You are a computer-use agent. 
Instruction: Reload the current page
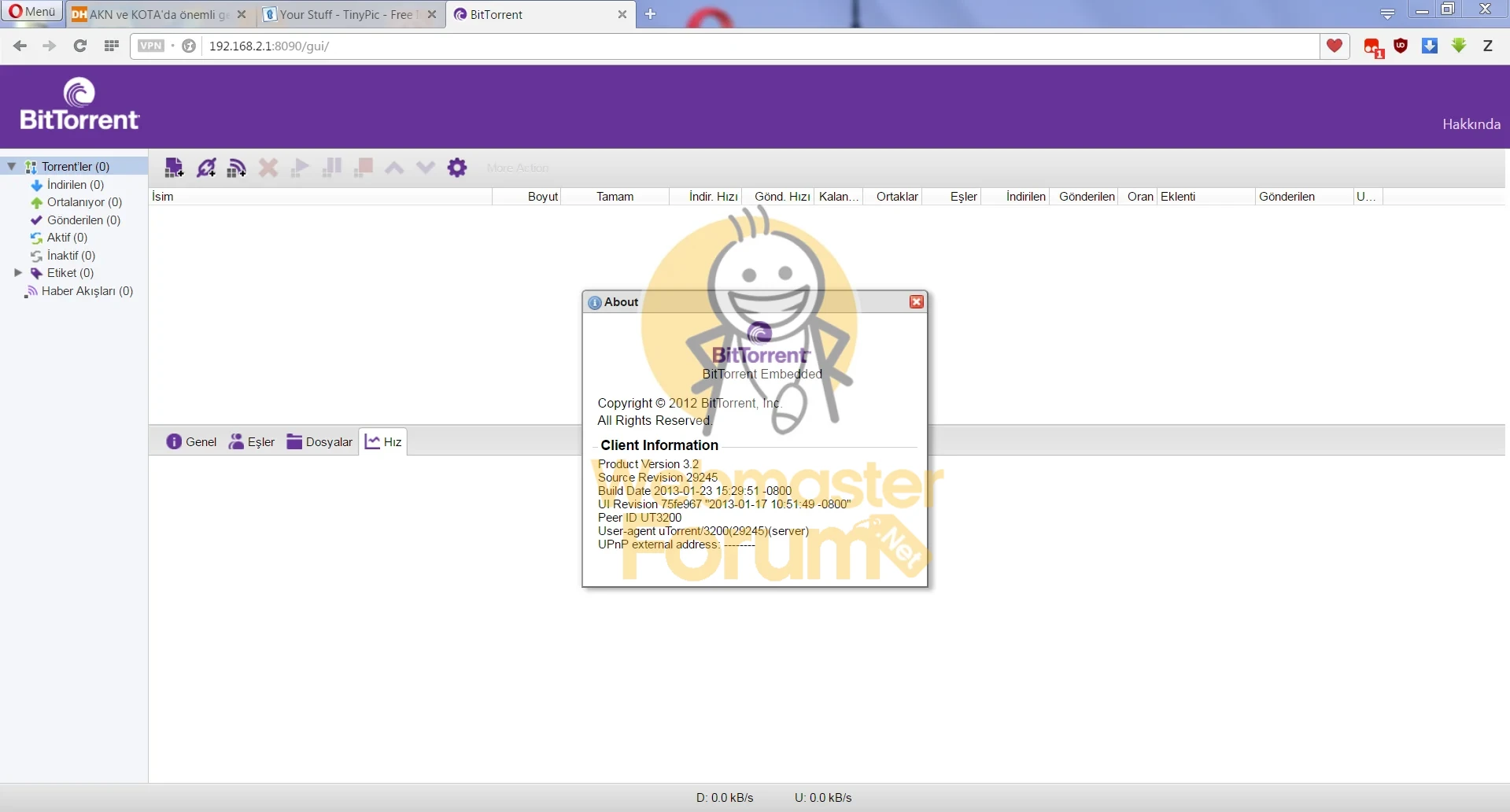click(x=79, y=46)
